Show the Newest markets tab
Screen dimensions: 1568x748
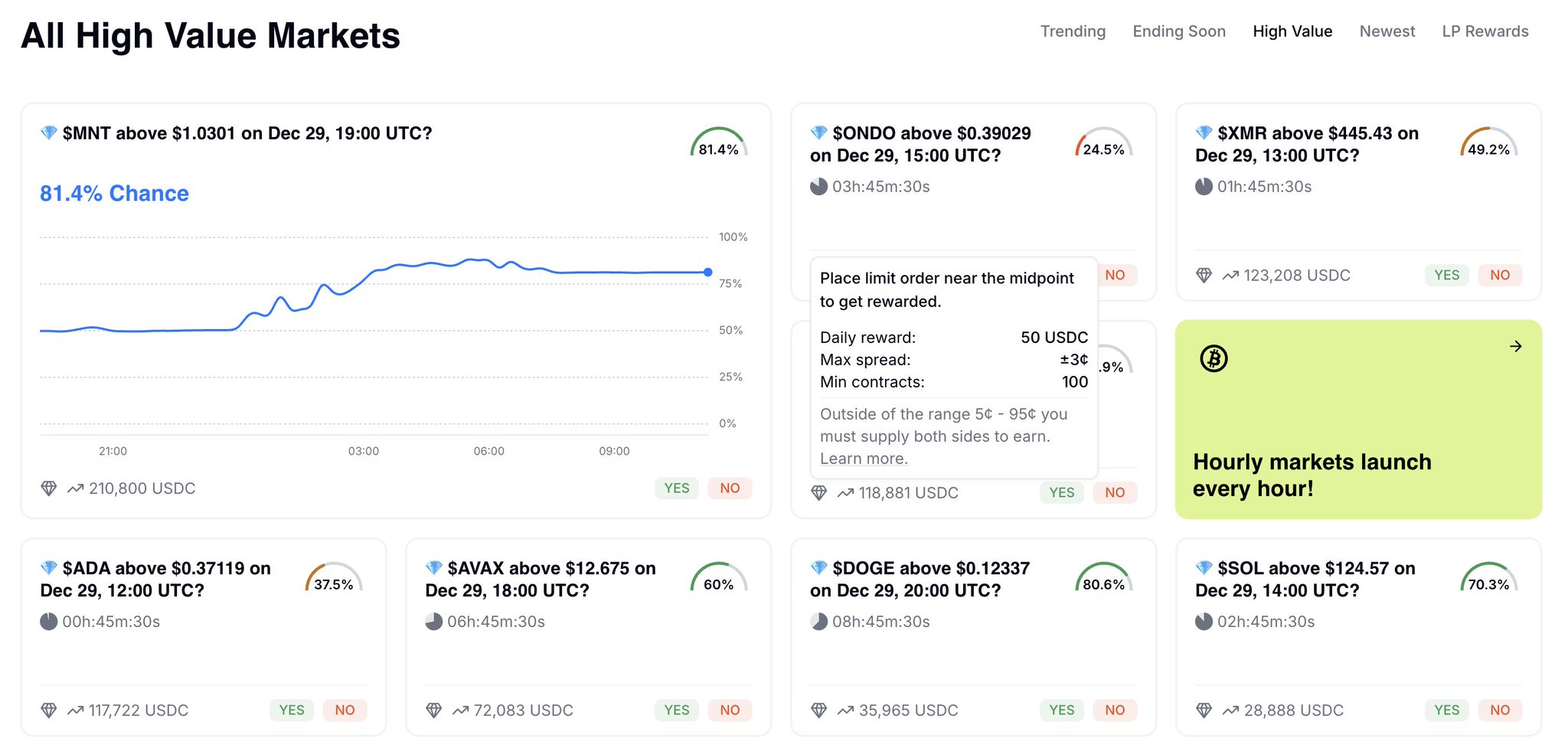[x=1387, y=31]
